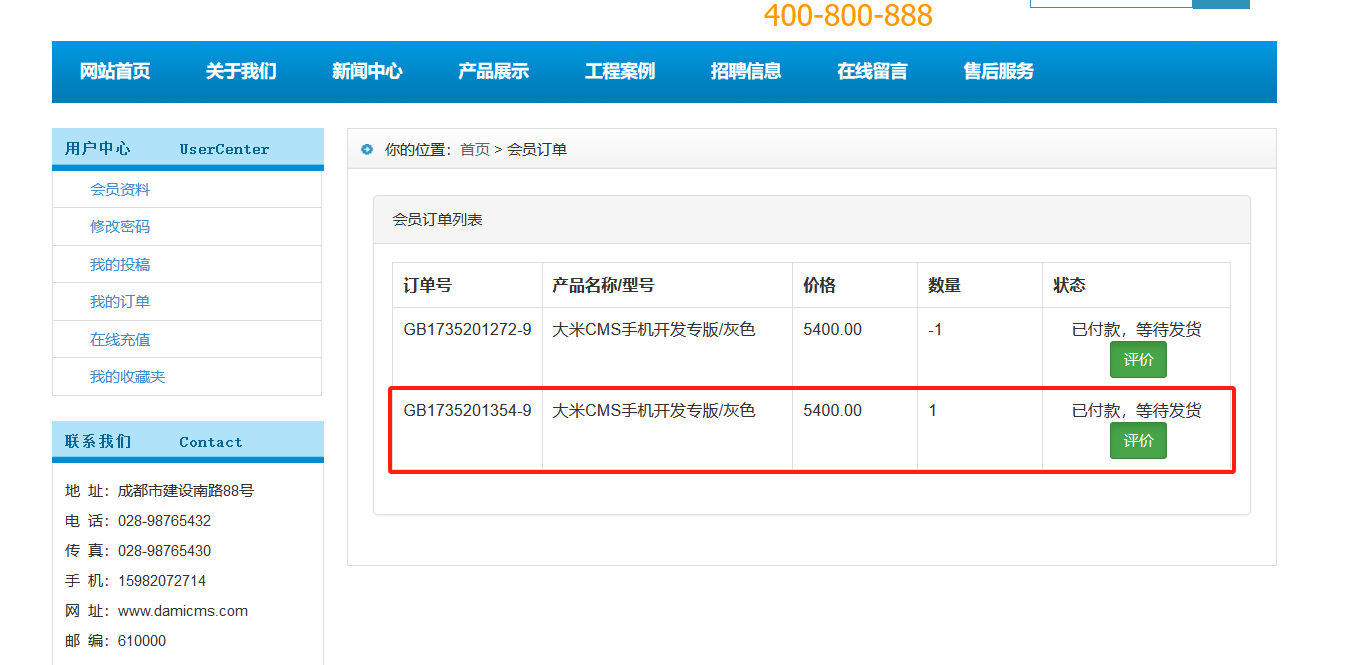Image resolution: width=1365 pixels, height=665 pixels.
Task: Click hotline number 400-800-888
Action: click(x=848, y=15)
